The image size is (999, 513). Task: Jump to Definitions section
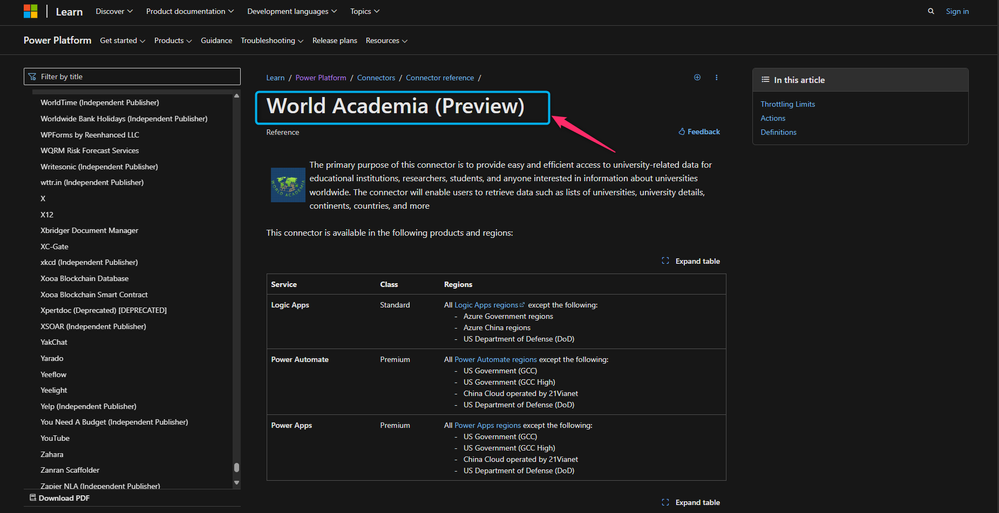pos(779,132)
